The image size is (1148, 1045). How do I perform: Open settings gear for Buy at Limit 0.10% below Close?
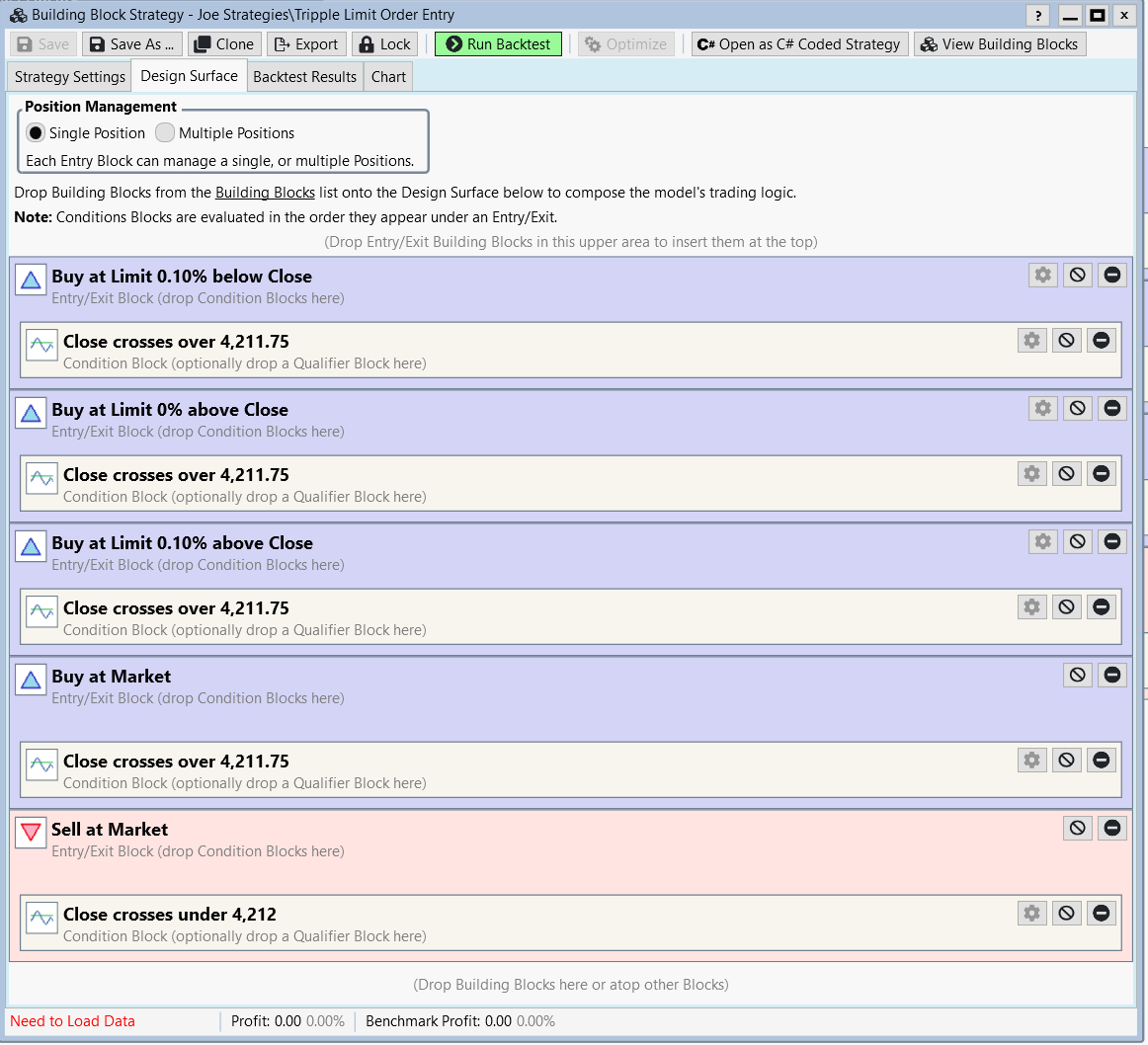click(1042, 275)
